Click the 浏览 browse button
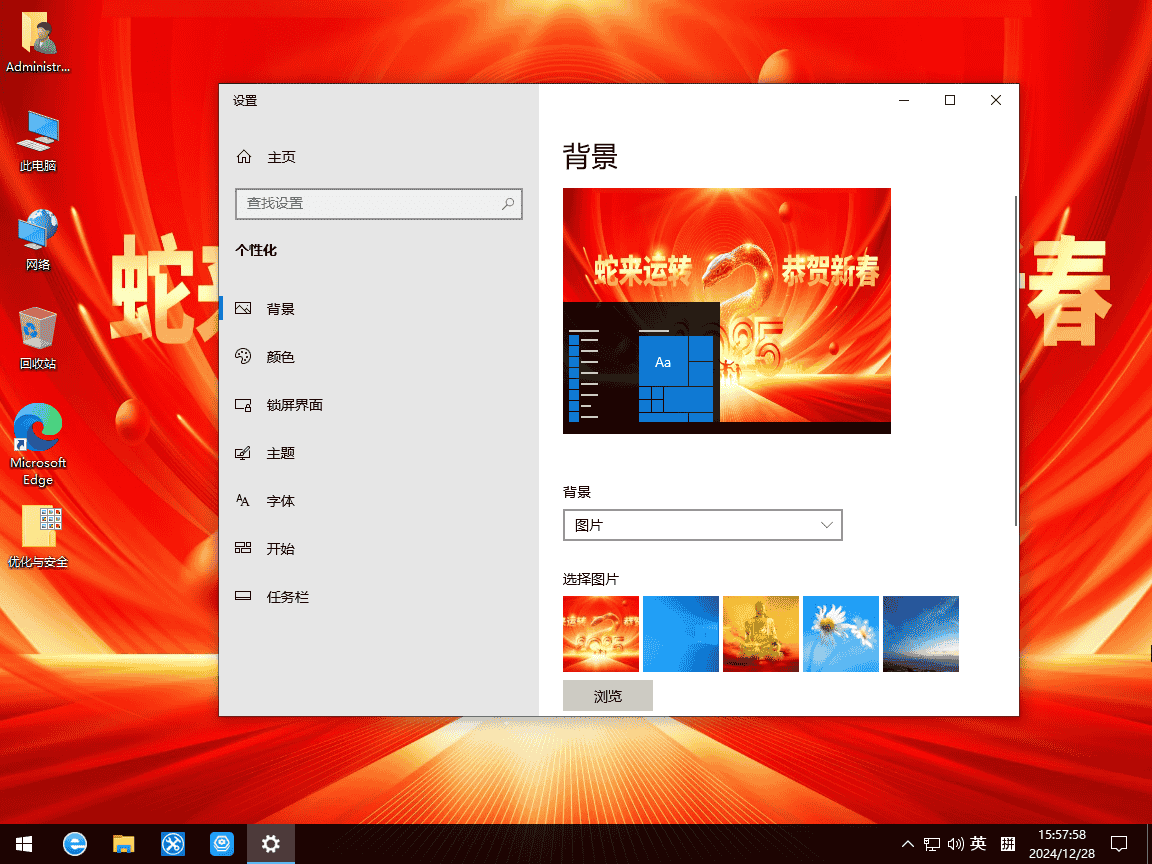This screenshot has height=864, width=1152. pos(608,696)
